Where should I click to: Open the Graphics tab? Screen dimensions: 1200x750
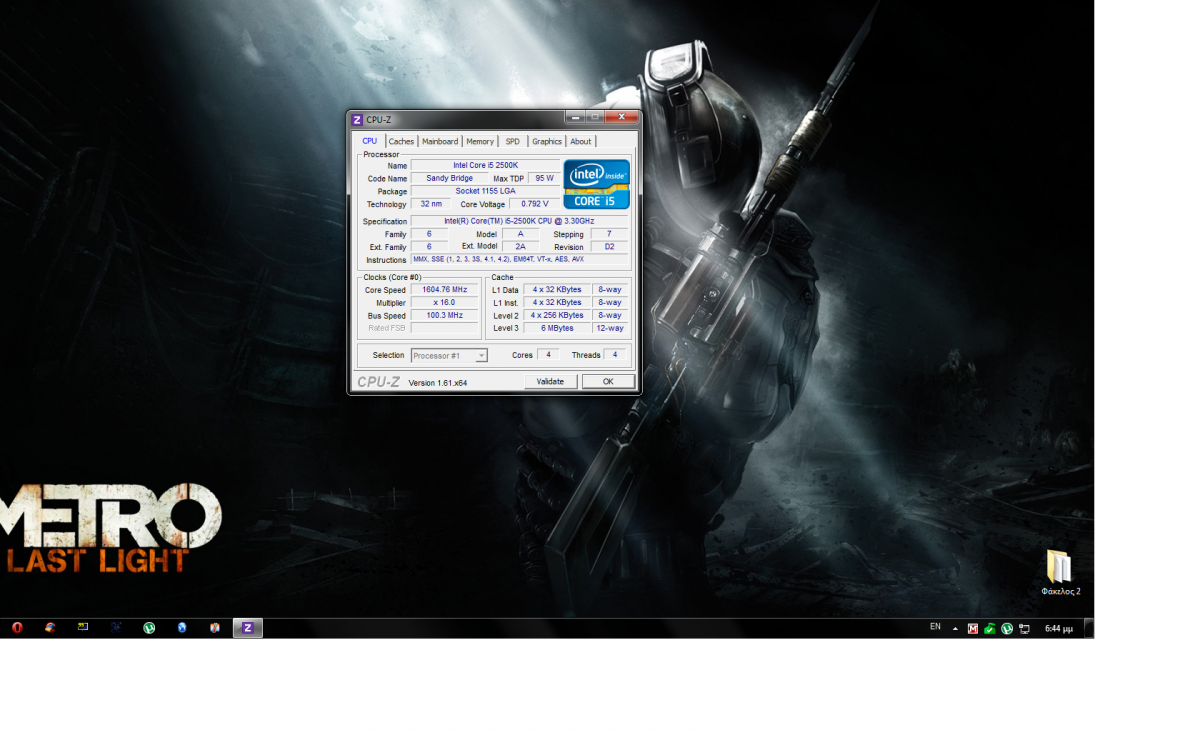[x=547, y=141]
